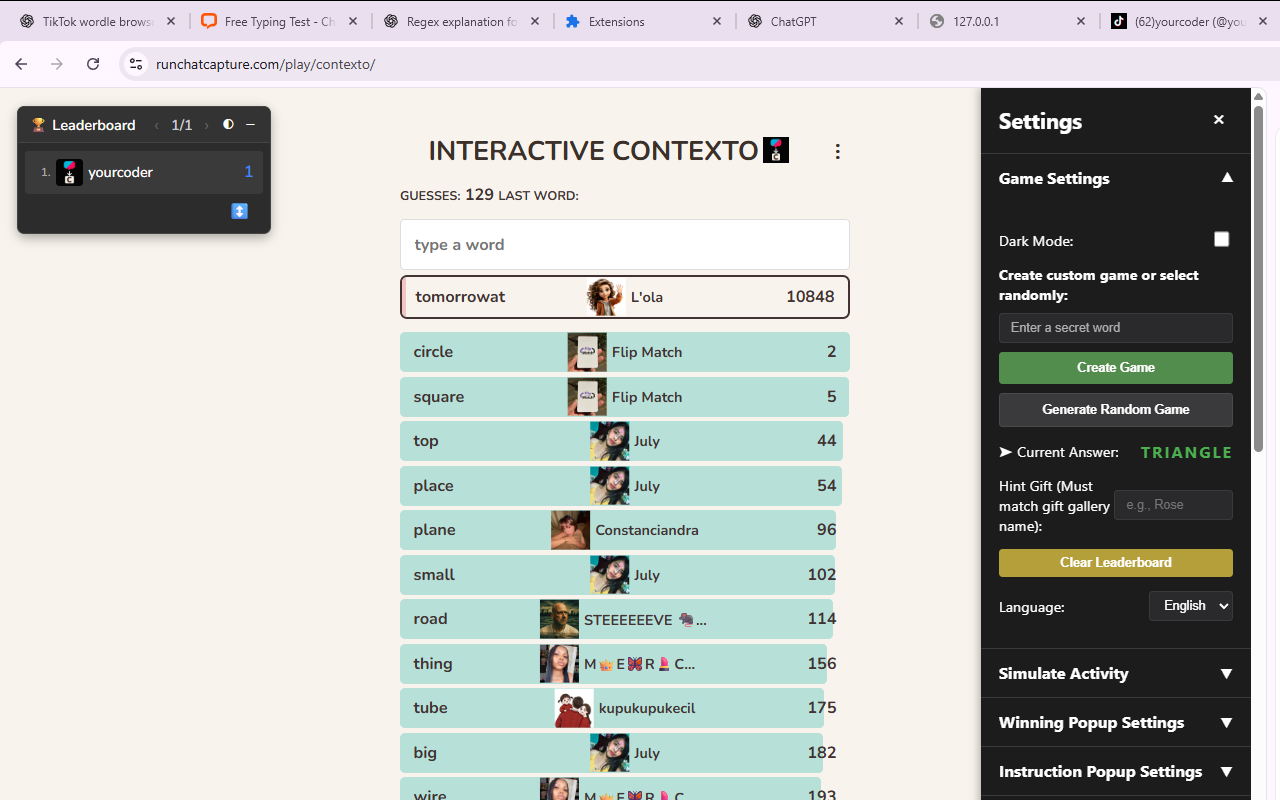Image resolution: width=1280 pixels, height=800 pixels.
Task: Switch to the 127.0.0.1 tab
Action: [x=1007, y=21]
